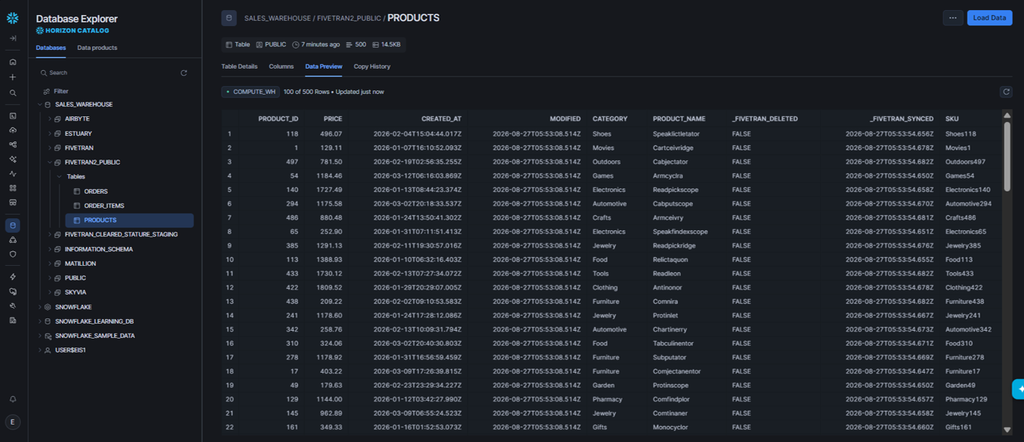Click the Snowflake logo in the sidebar
The width and height of the screenshot is (1024, 442).
[12, 18]
